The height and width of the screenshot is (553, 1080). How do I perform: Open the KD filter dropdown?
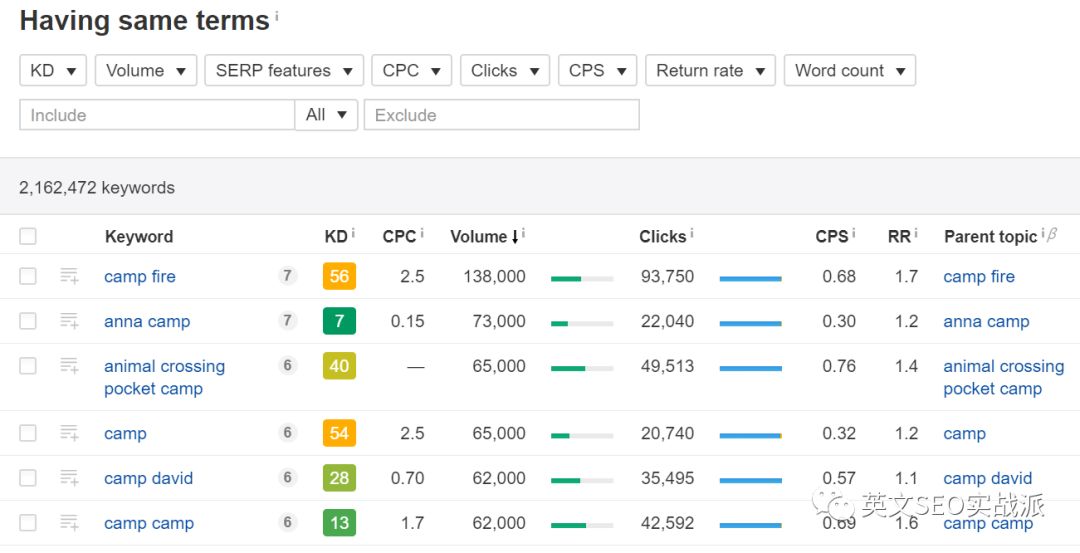pos(53,70)
